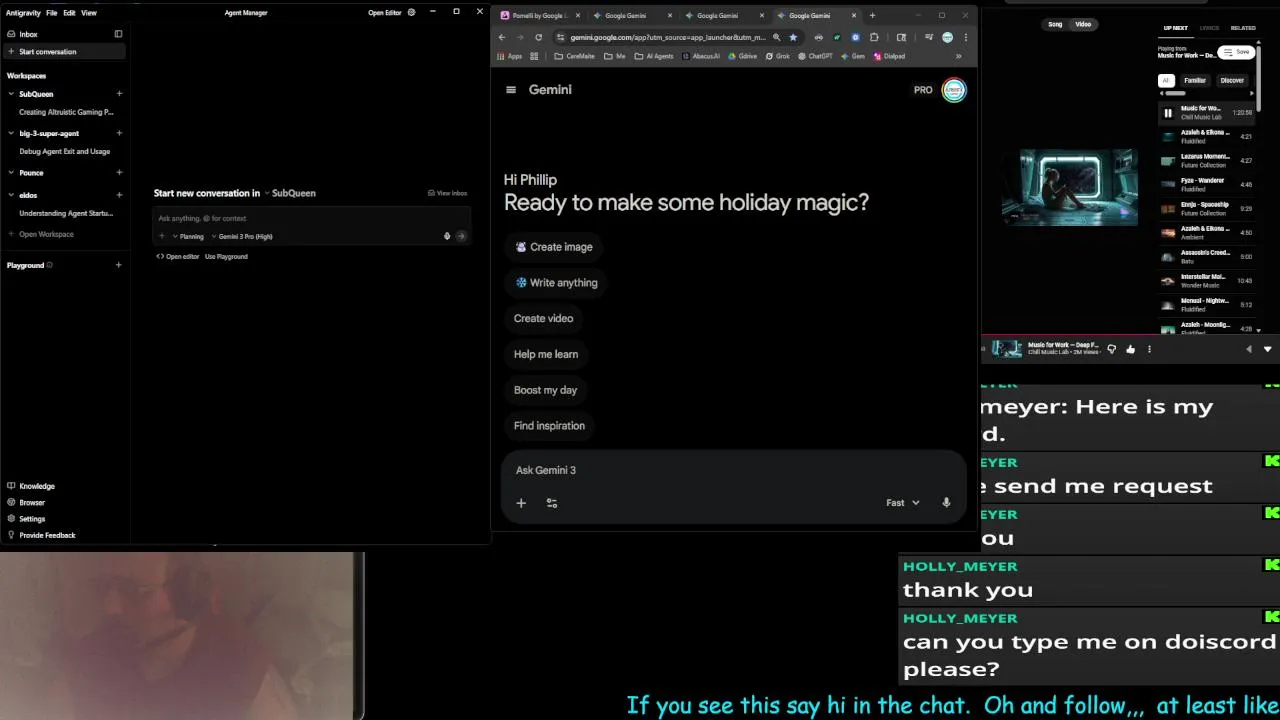The image size is (1280, 720).
Task: Open the Chrome extensions puzzle icon
Action: [x=874, y=37]
